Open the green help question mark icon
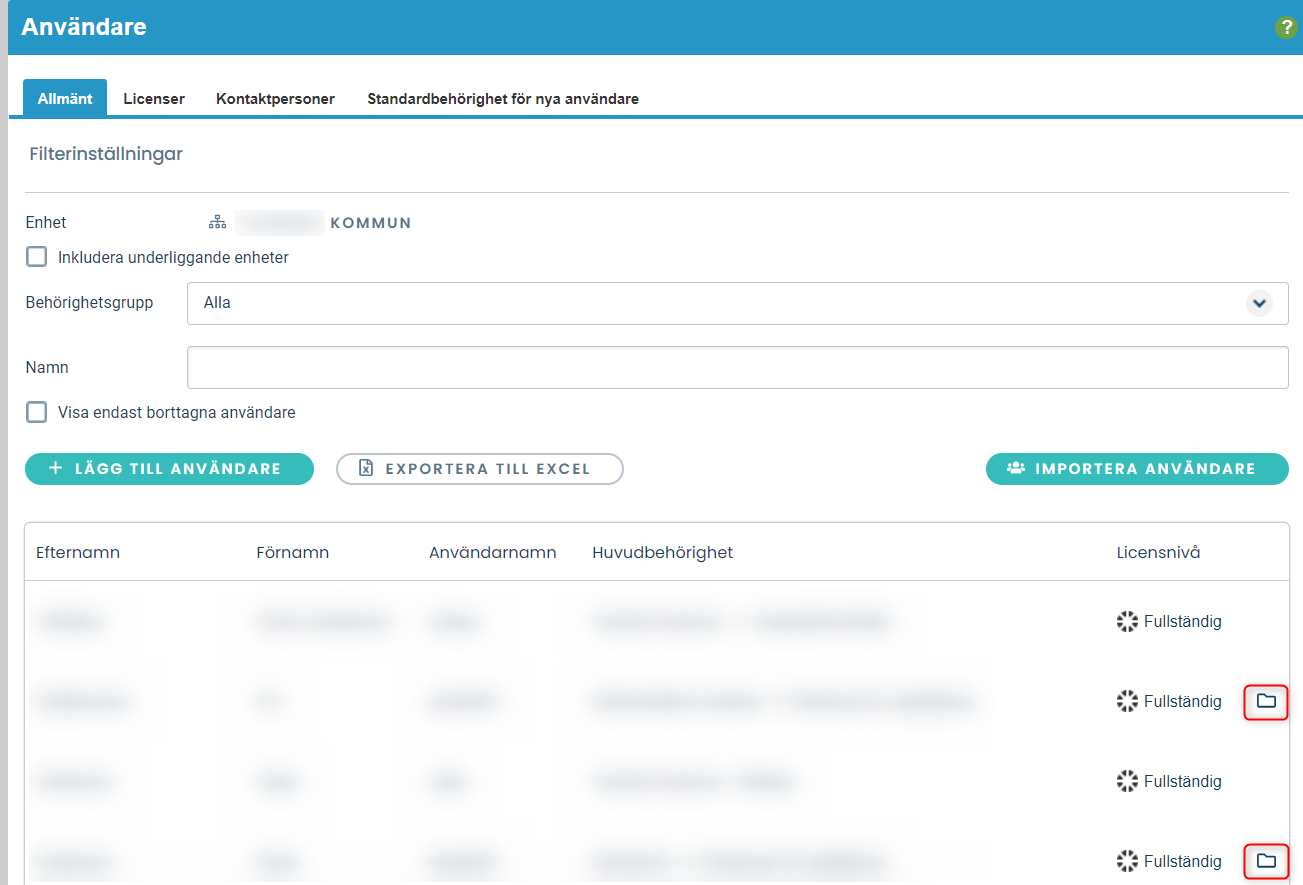Screen dimensions: 1303x885 pyautogui.click(x=1286, y=28)
